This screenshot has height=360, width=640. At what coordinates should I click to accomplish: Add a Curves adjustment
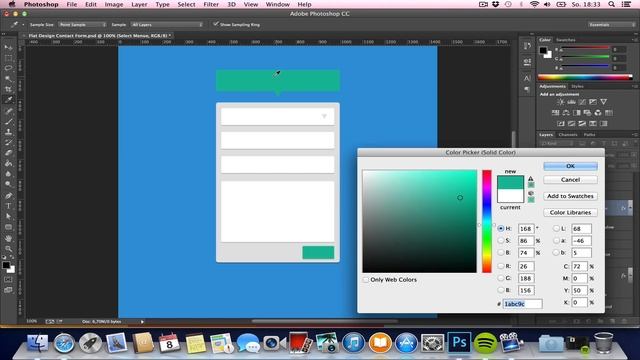pyautogui.click(x=582, y=102)
